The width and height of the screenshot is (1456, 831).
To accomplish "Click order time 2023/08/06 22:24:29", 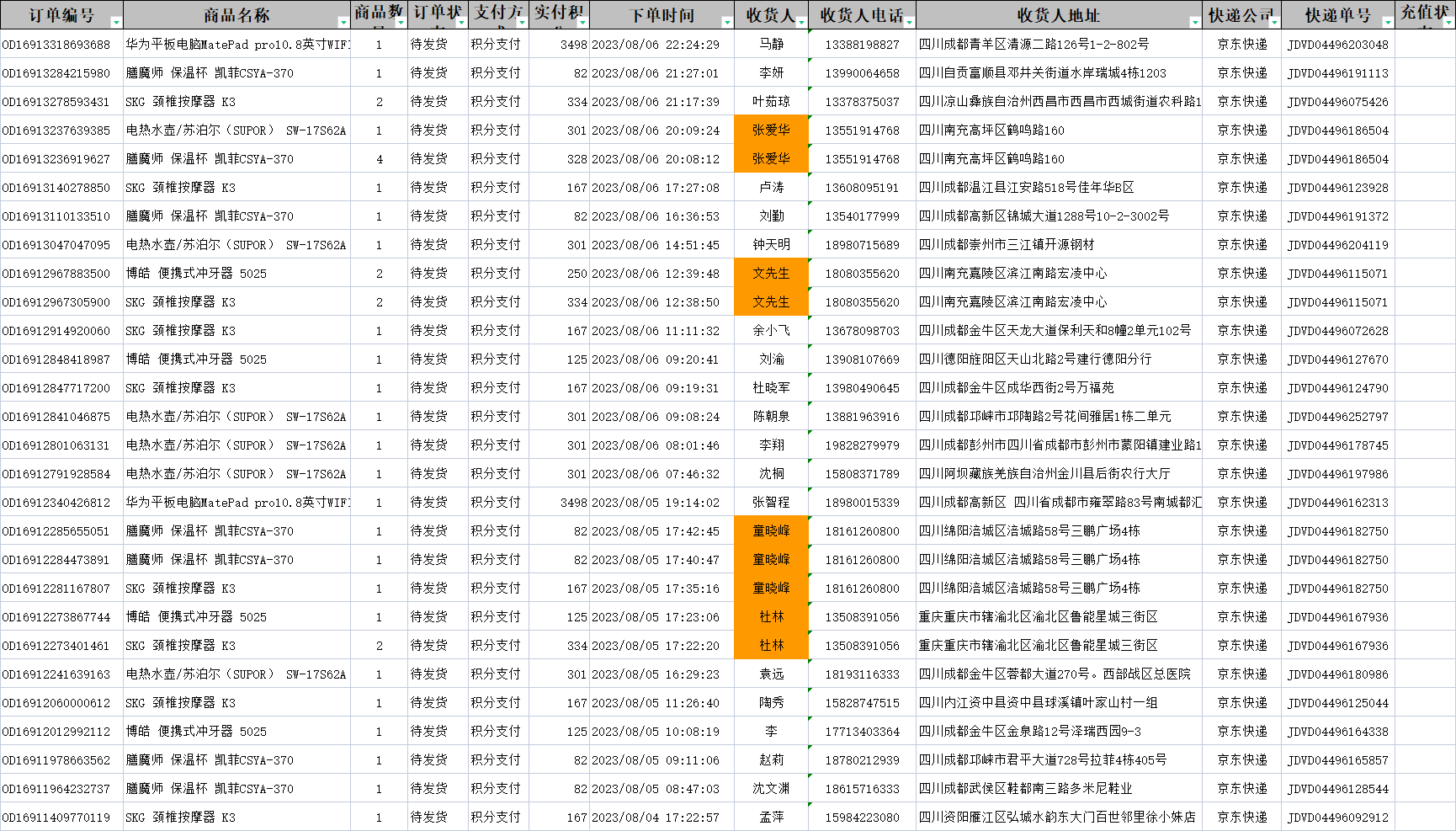I will click(656, 45).
